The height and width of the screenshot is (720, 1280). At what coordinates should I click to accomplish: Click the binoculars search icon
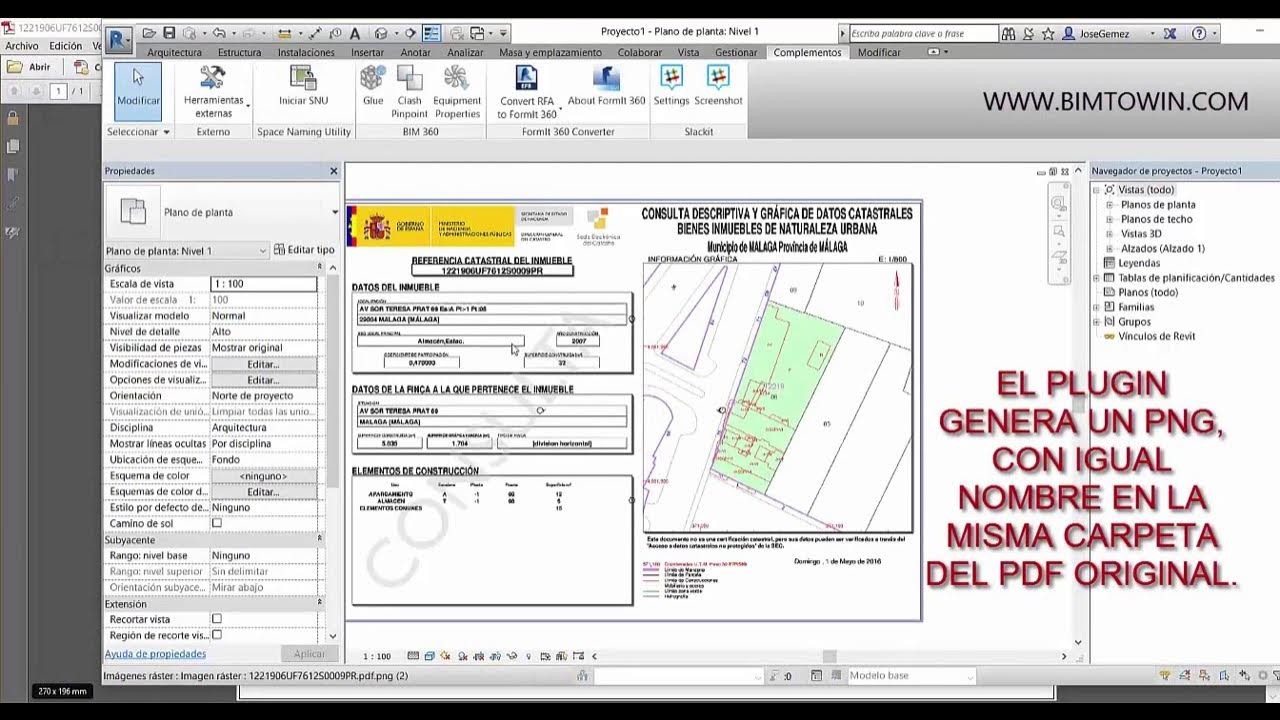1008,34
